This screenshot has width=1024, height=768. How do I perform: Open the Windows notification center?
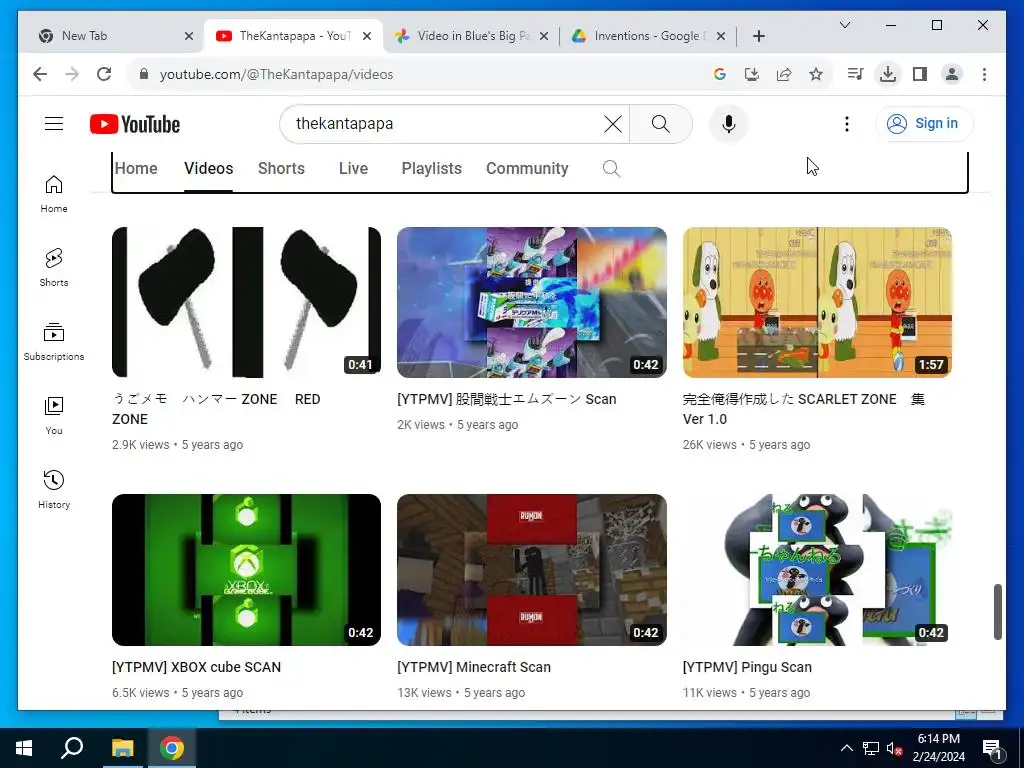[991, 748]
